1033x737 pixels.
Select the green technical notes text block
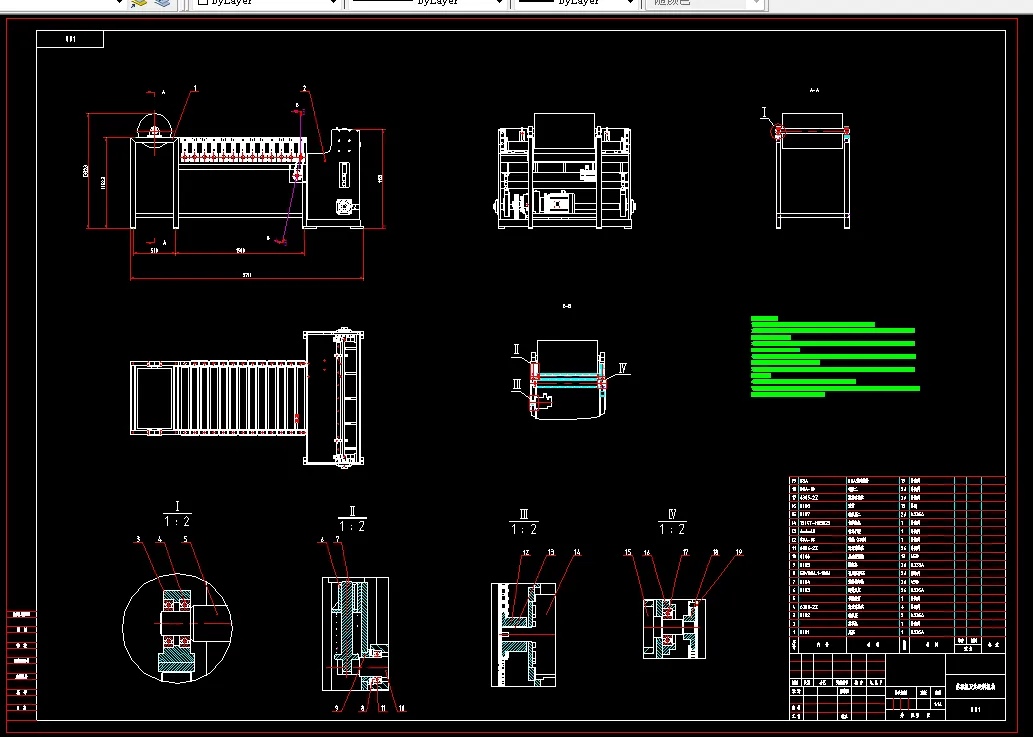835,356
